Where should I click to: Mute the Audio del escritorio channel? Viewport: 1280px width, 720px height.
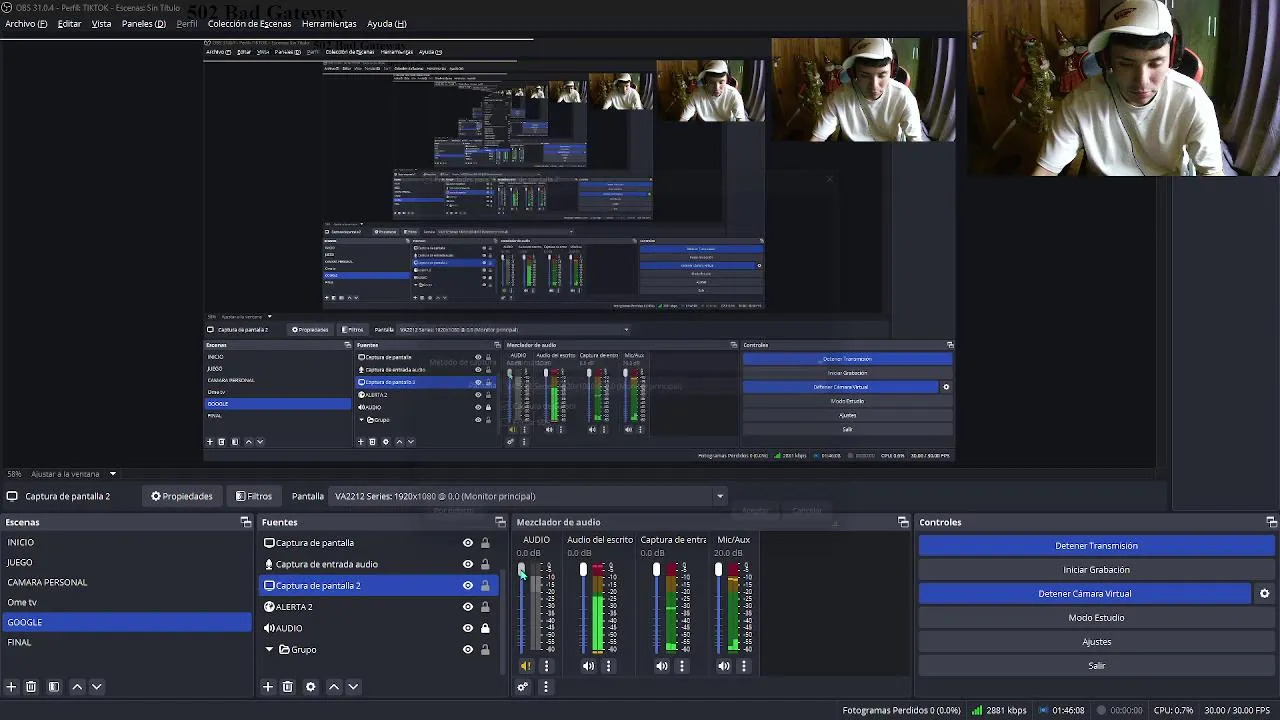point(588,666)
